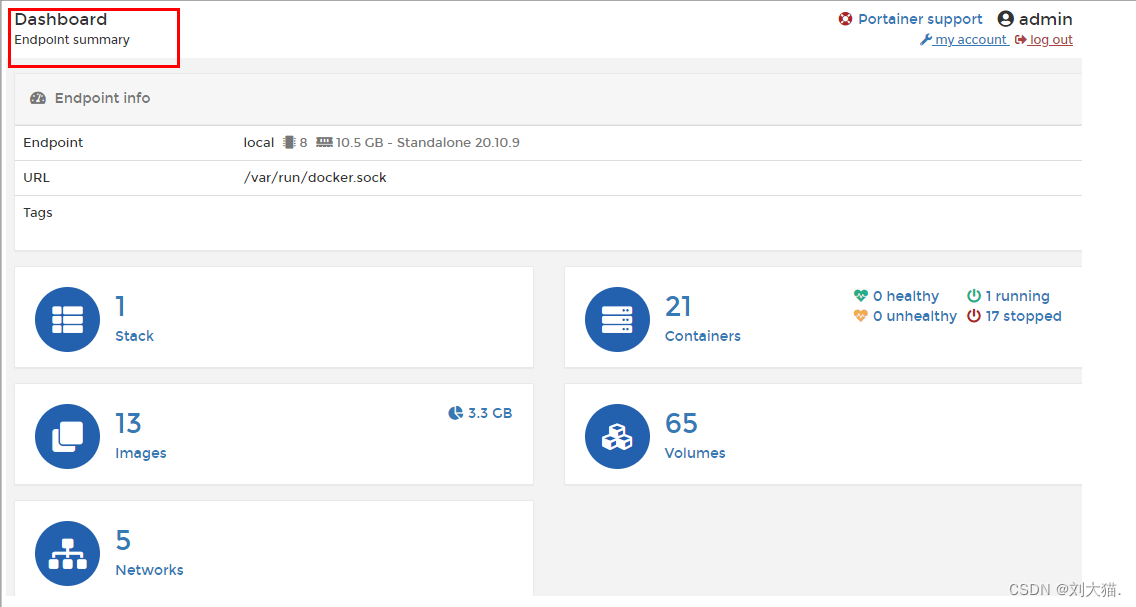Open the Containers server icon
Image resolution: width=1136 pixels, height=607 pixels.
(x=617, y=319)
